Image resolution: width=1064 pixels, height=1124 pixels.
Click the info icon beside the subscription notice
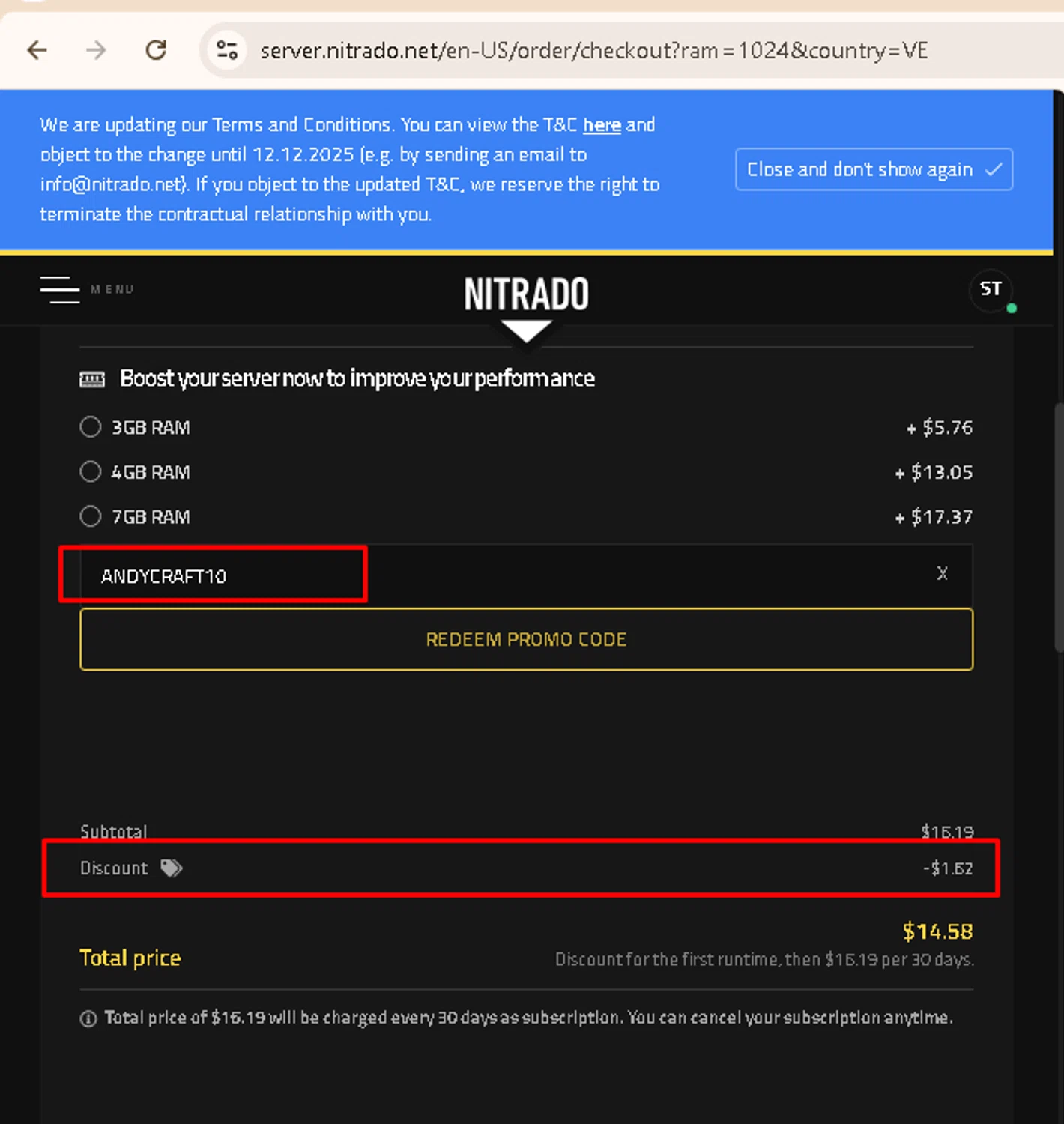click(88, 1018)
